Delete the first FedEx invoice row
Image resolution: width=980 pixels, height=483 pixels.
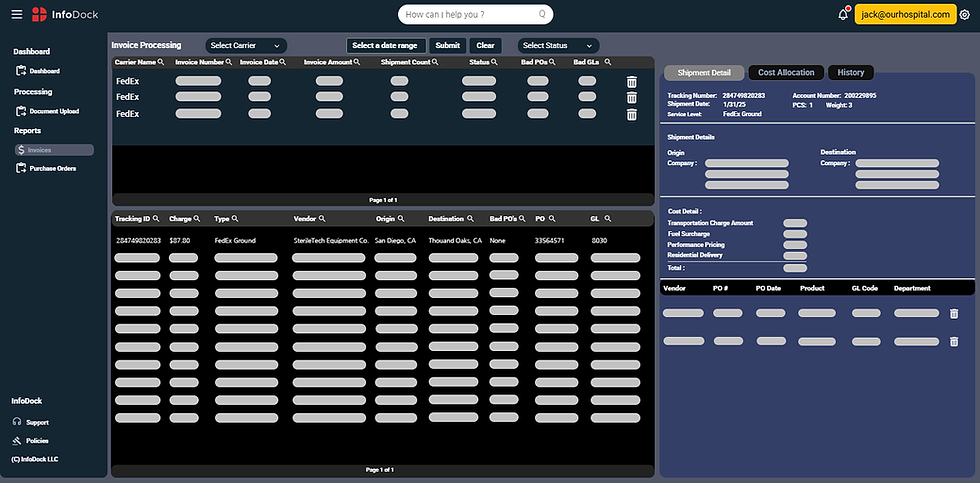pos(632,82)
